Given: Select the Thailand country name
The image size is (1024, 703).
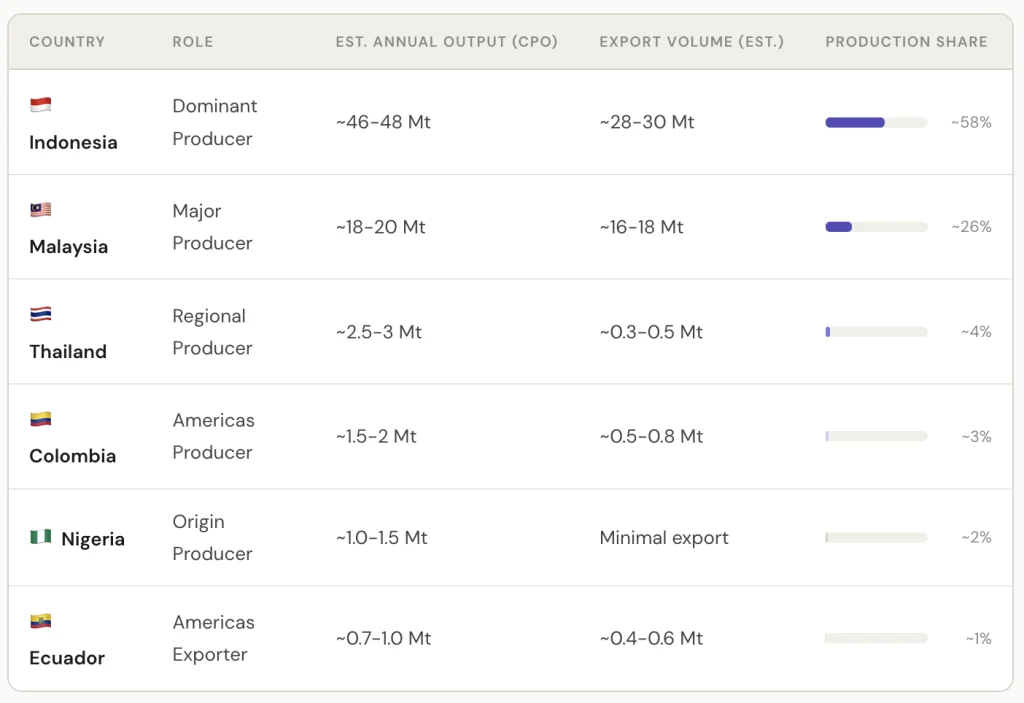Looking at the screenshot, I should pos(68,352).
